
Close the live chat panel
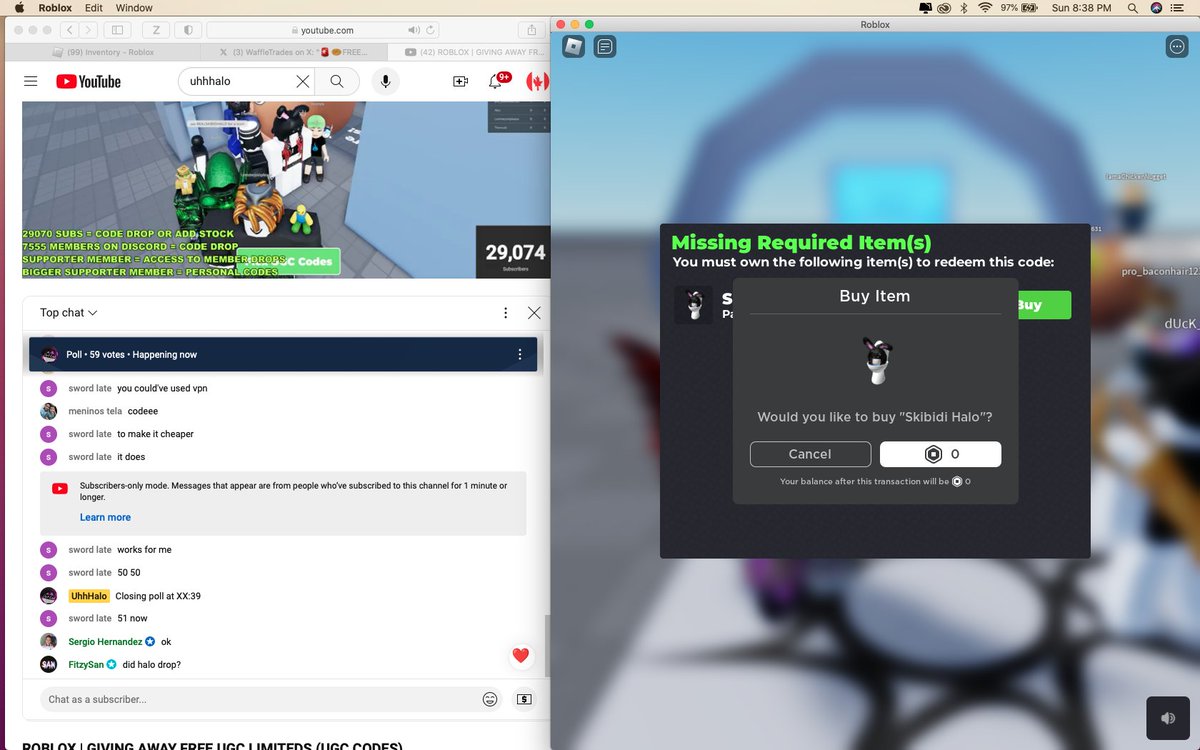534,313
